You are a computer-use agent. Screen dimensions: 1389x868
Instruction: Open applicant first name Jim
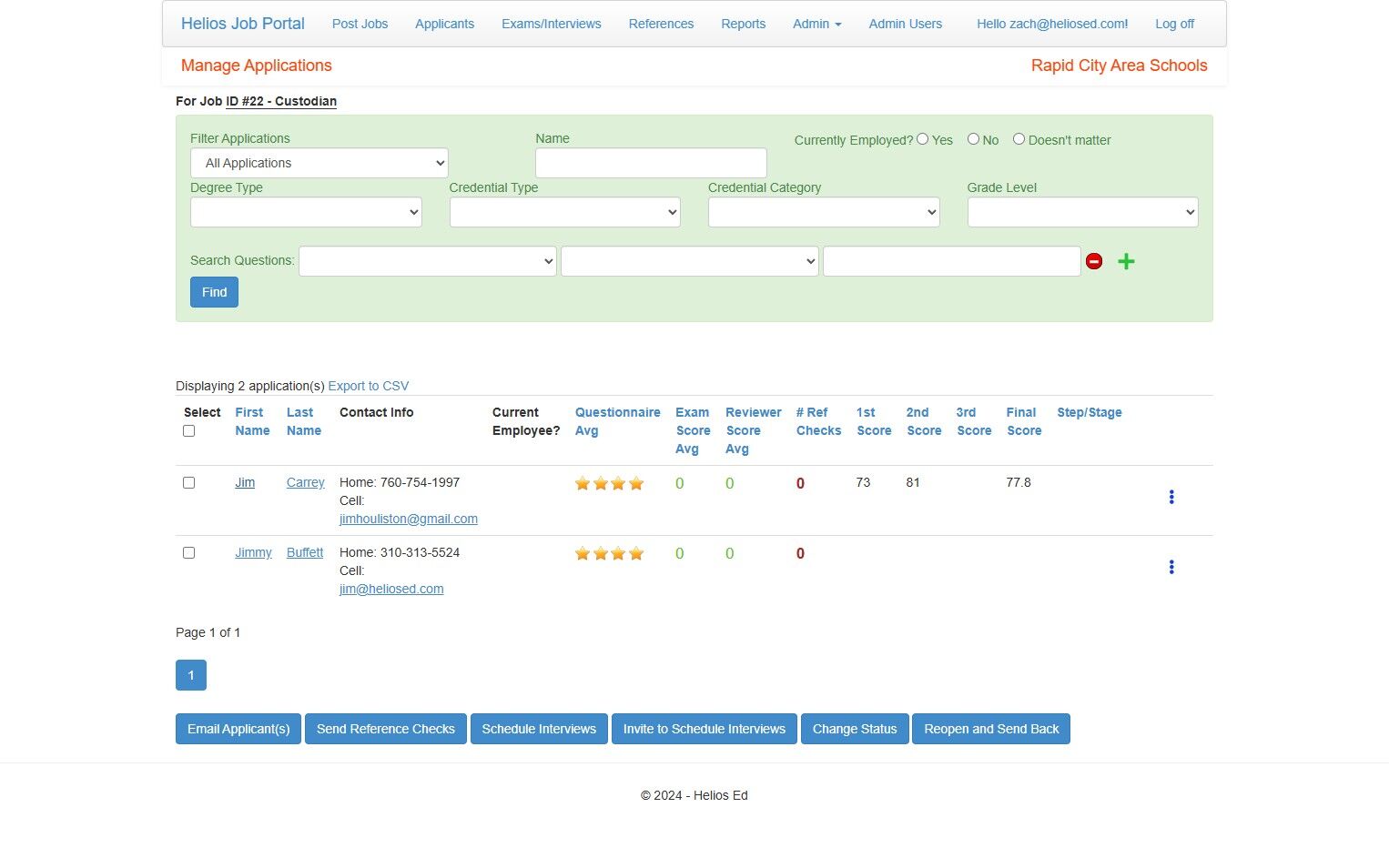pos(245,482)
